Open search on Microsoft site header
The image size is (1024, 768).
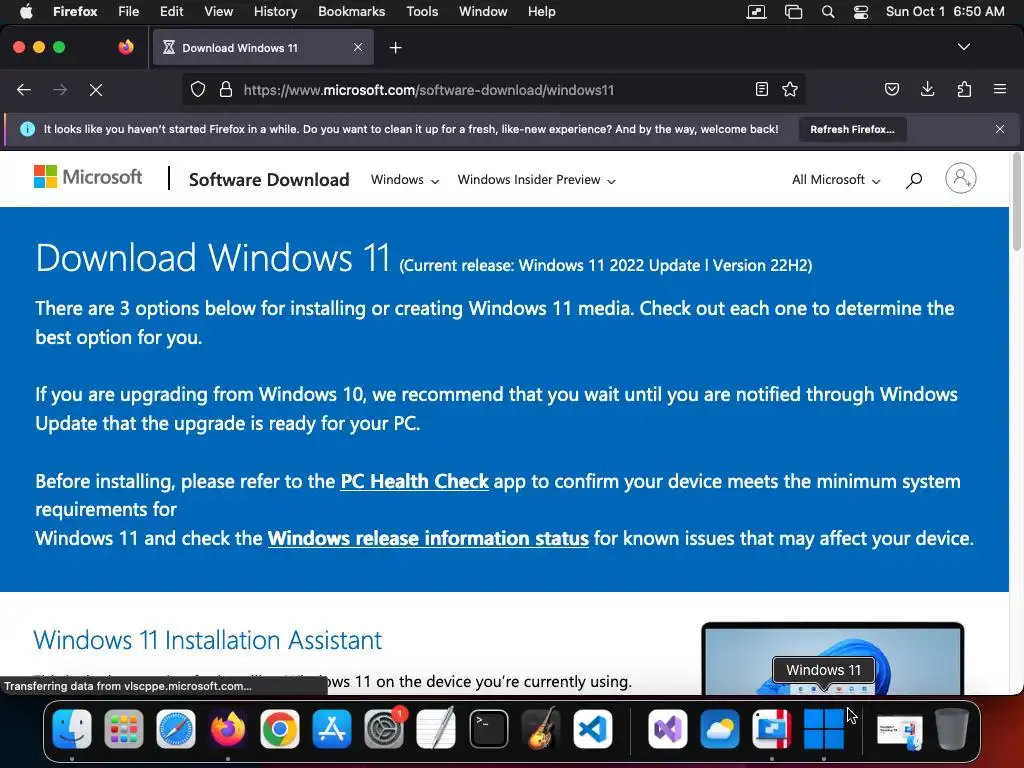coord(914,180)
